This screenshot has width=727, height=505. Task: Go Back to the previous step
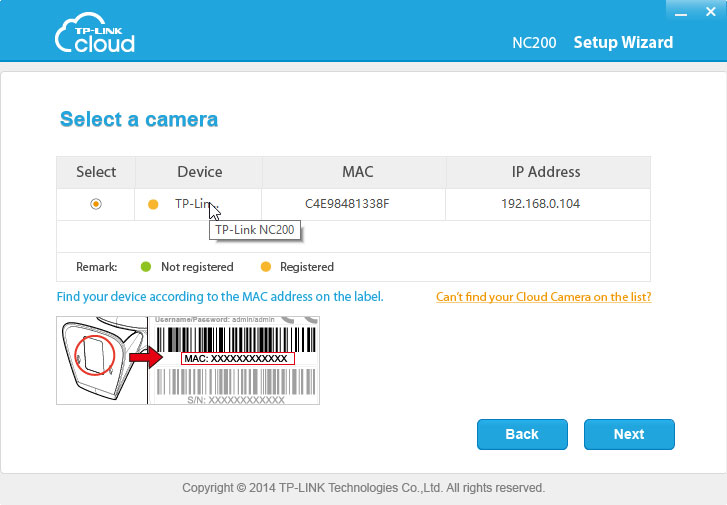[x=522, y=435]
